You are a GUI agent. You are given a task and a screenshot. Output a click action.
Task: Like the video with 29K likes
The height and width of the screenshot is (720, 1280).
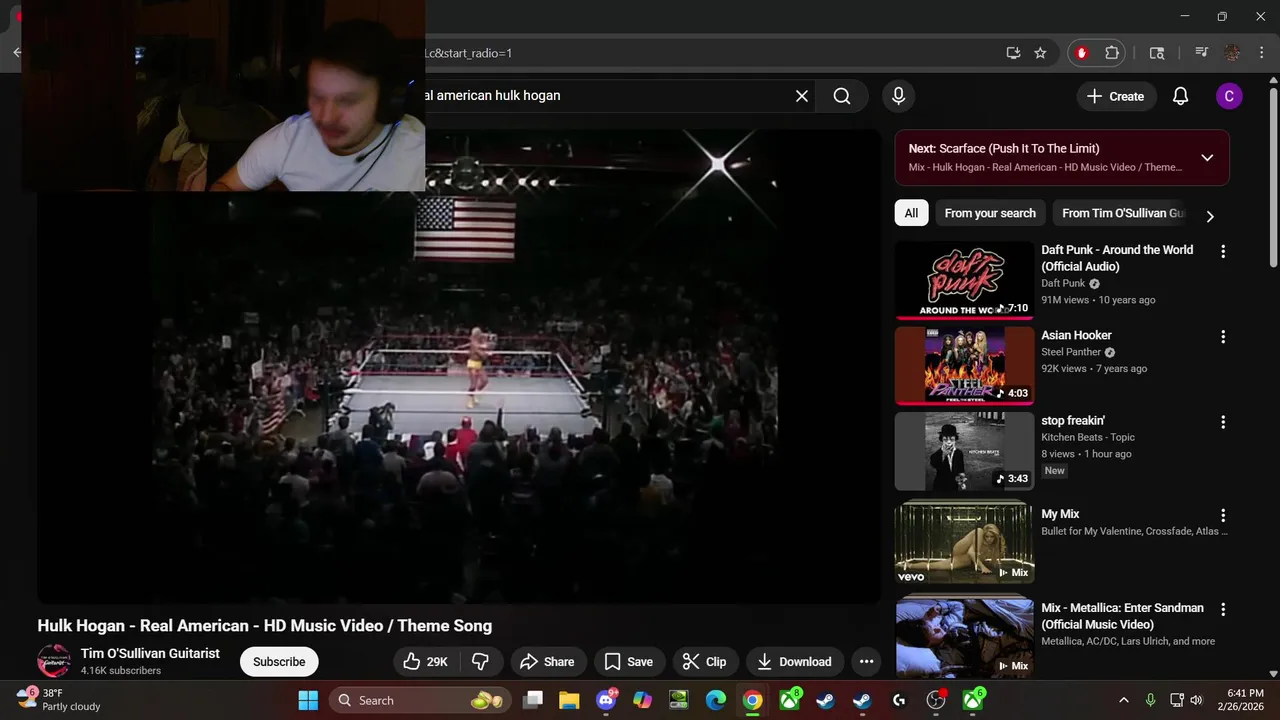pyautogui.click(x=425, y=662)
